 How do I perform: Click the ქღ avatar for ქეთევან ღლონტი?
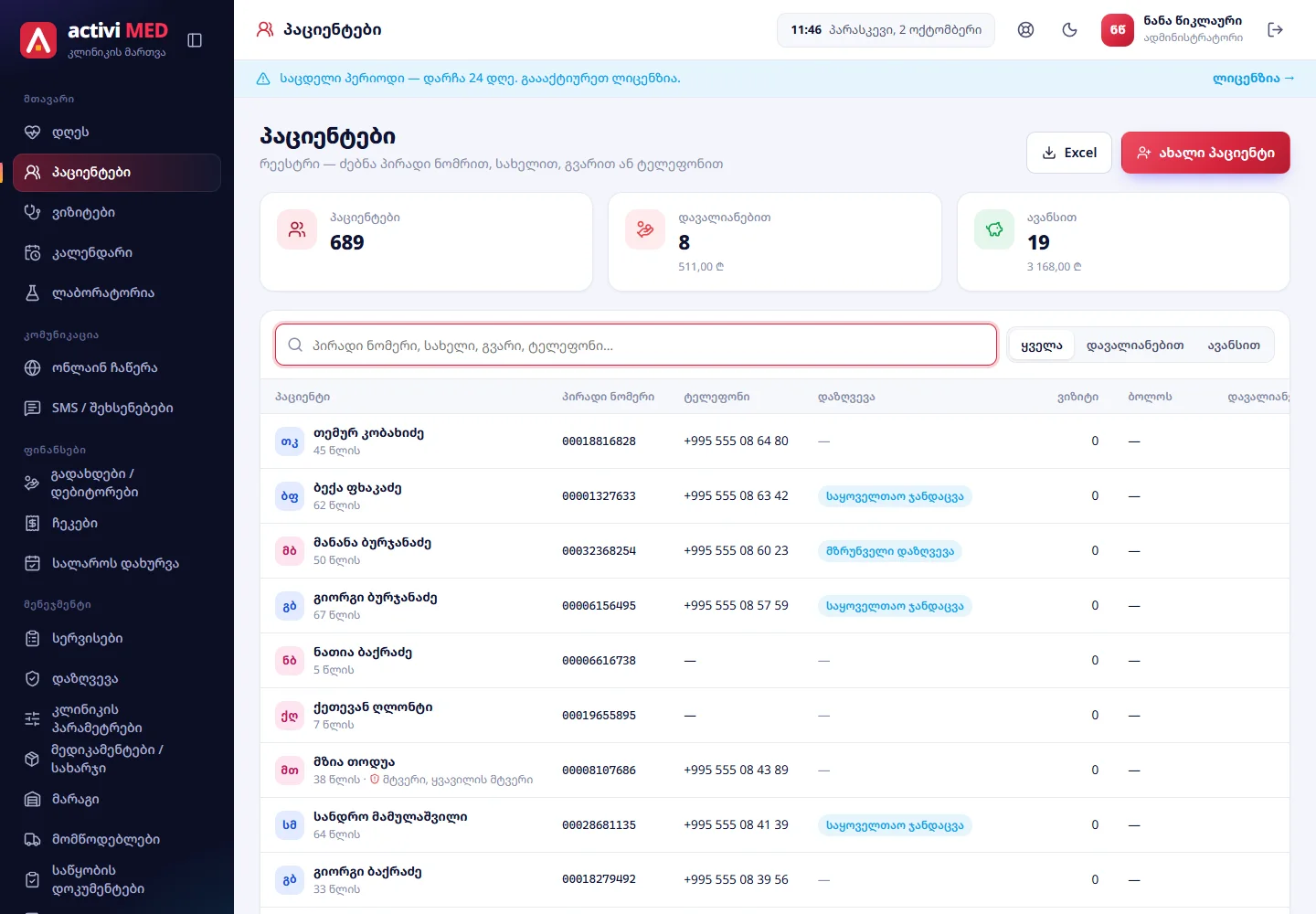click(290, 716)
